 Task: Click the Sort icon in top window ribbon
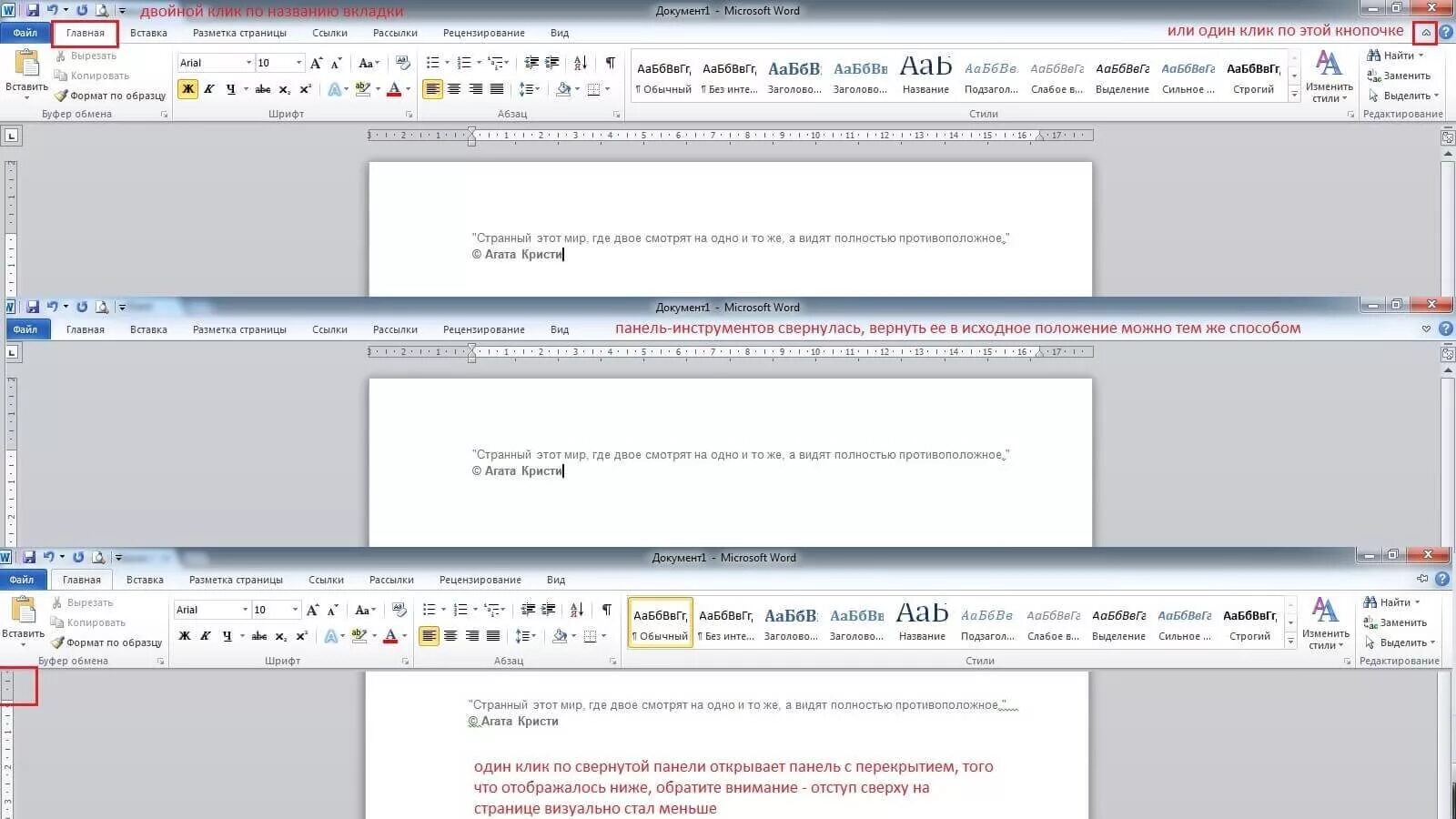tap(580, 63)
